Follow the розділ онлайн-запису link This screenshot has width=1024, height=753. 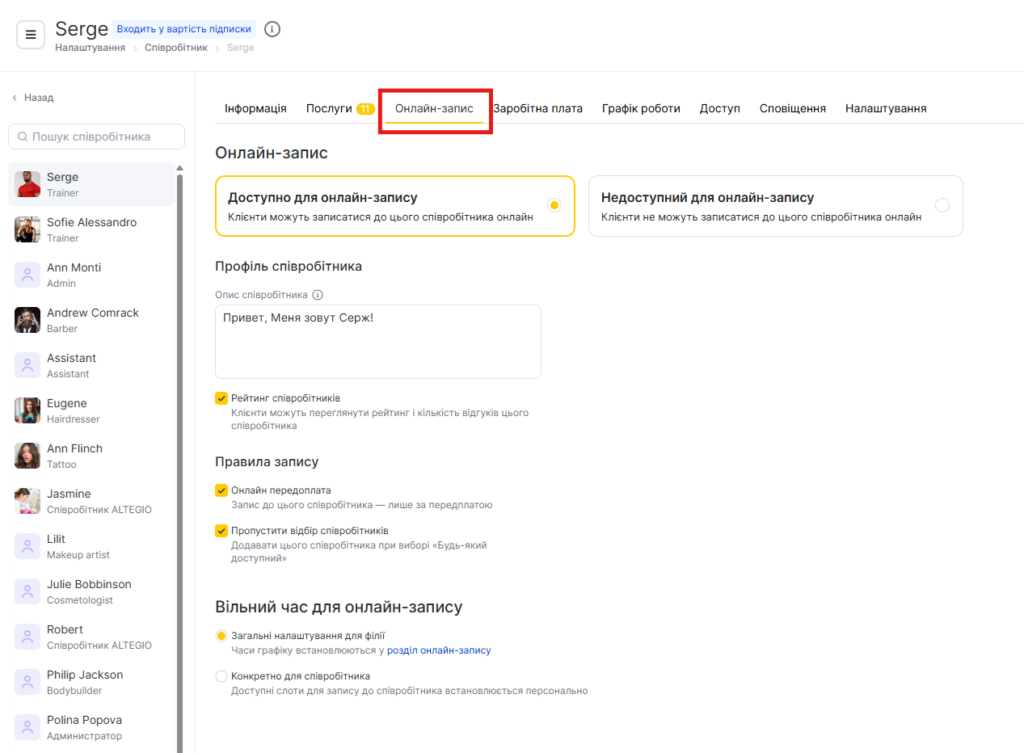click(439, 650)
